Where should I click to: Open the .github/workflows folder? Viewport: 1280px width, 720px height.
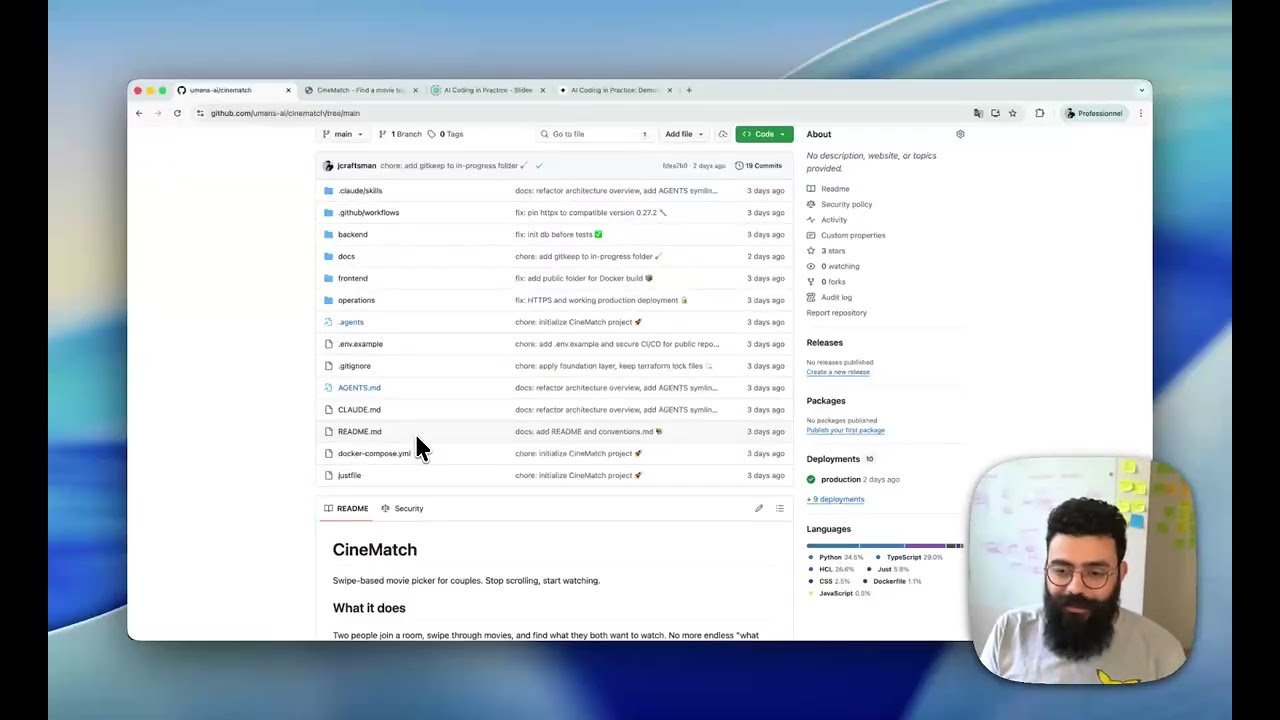point(368,213)
